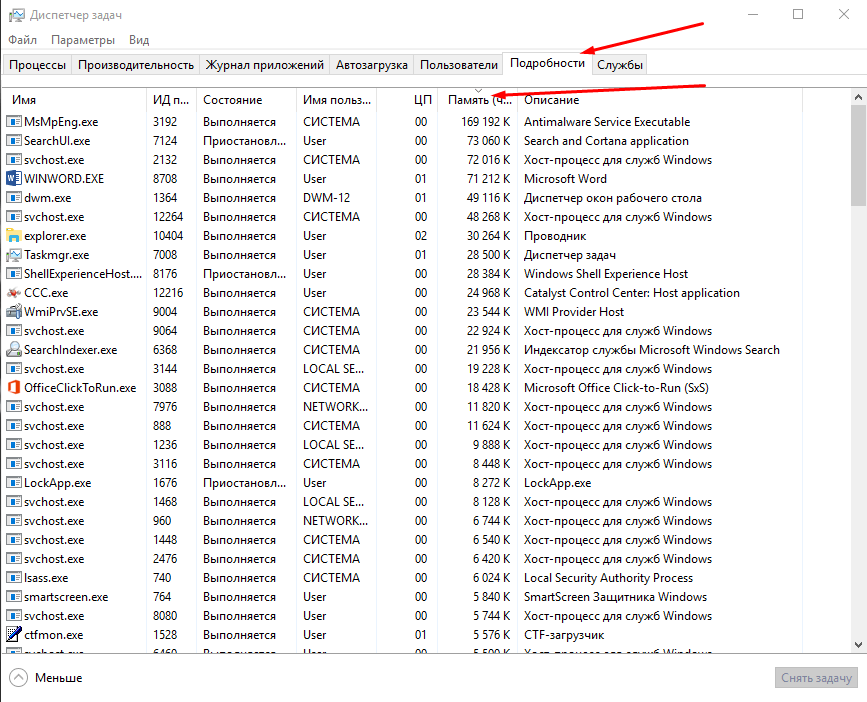867x702 pixels.
Task: Sort by the Имя column header
Action: click(x=75, y=100)
